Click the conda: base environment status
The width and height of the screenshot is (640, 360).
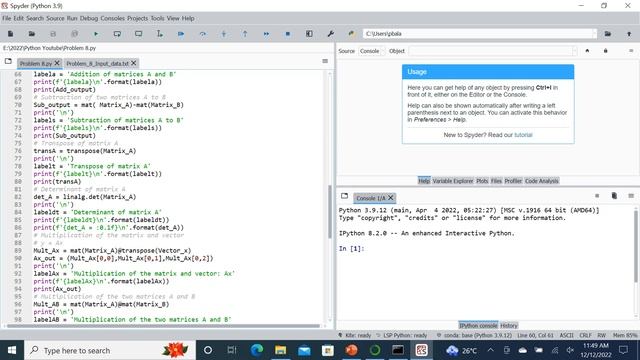474,335
